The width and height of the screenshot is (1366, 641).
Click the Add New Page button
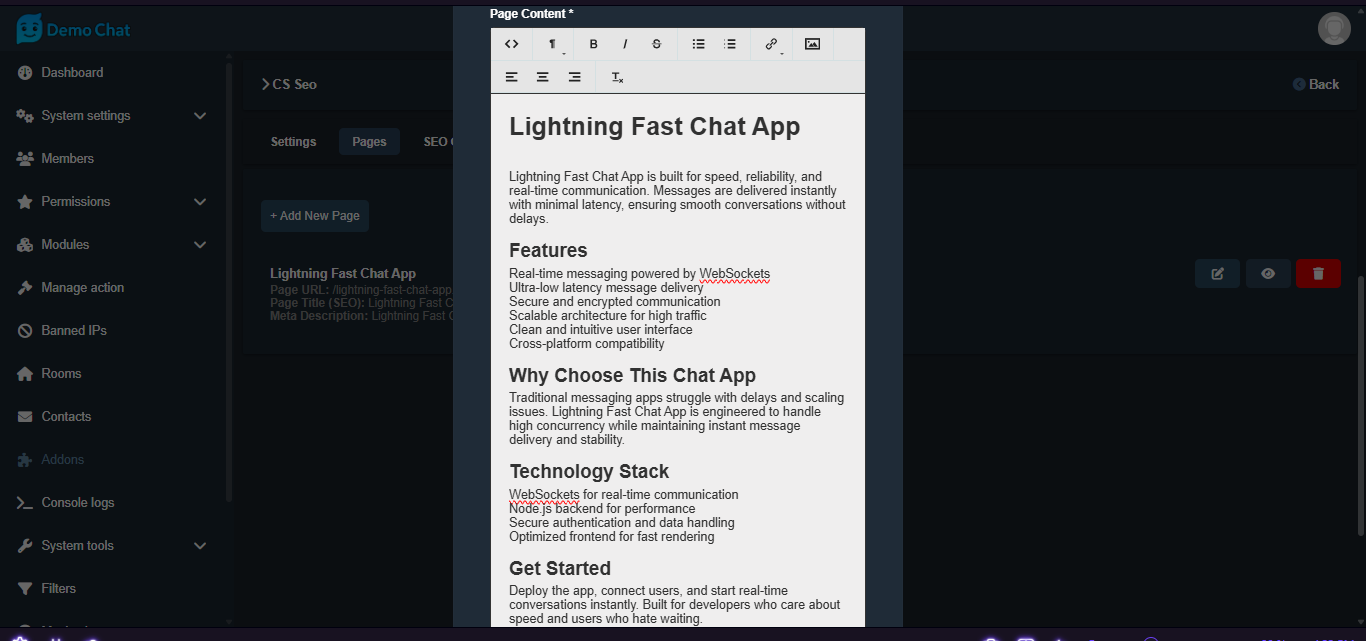(x=315, y=216)
